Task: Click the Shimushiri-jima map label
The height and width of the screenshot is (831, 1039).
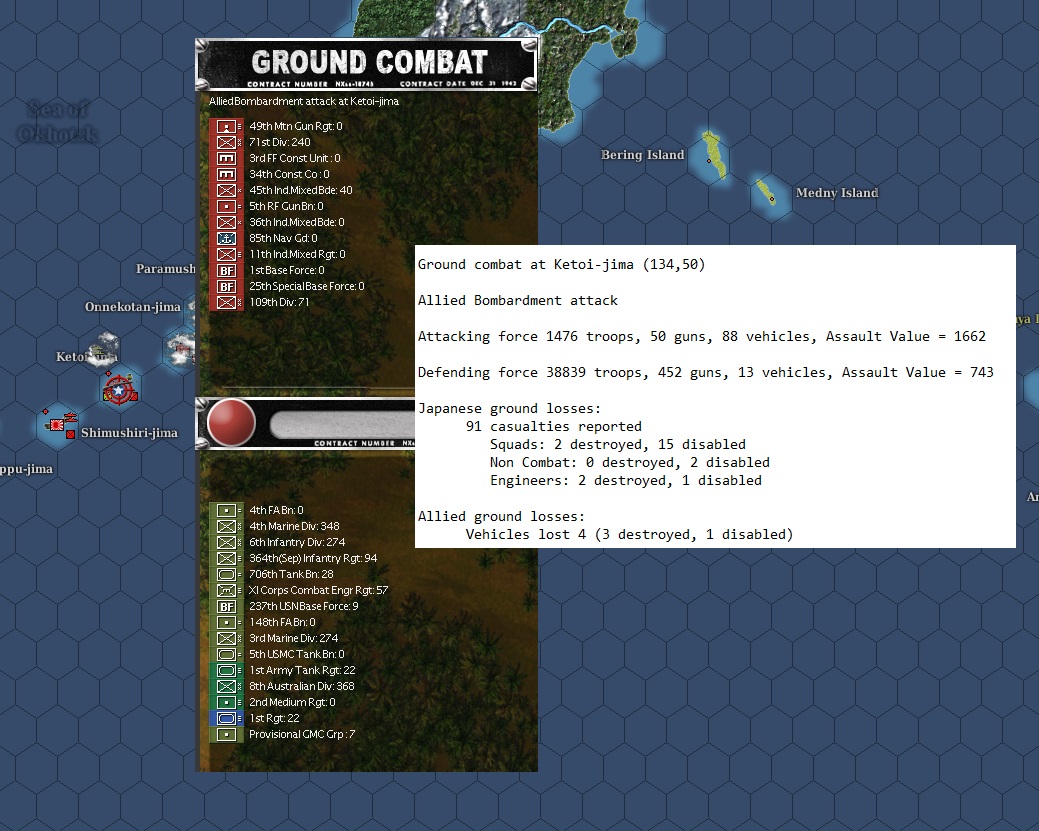Action: pyautogui.click(x=129, y=433)
